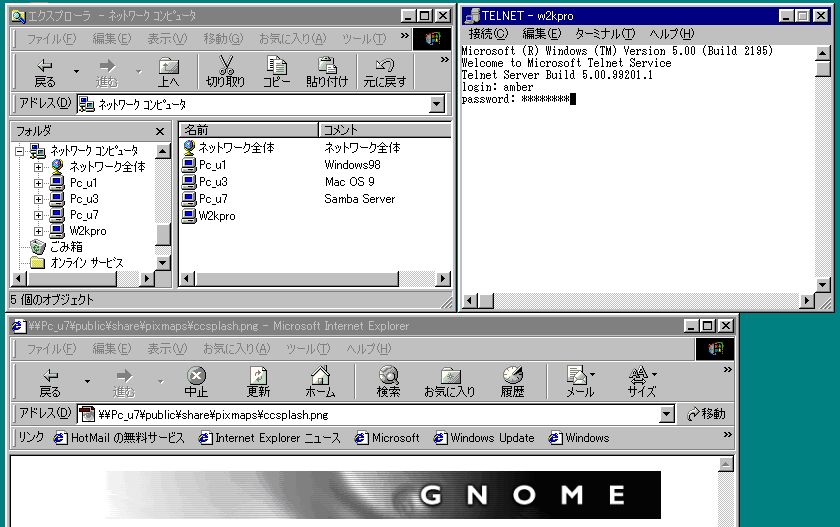Open Internet Explorer ニュース link
Image resolution: width=840 pixels, height=527 pixels.
coord(269,438)
